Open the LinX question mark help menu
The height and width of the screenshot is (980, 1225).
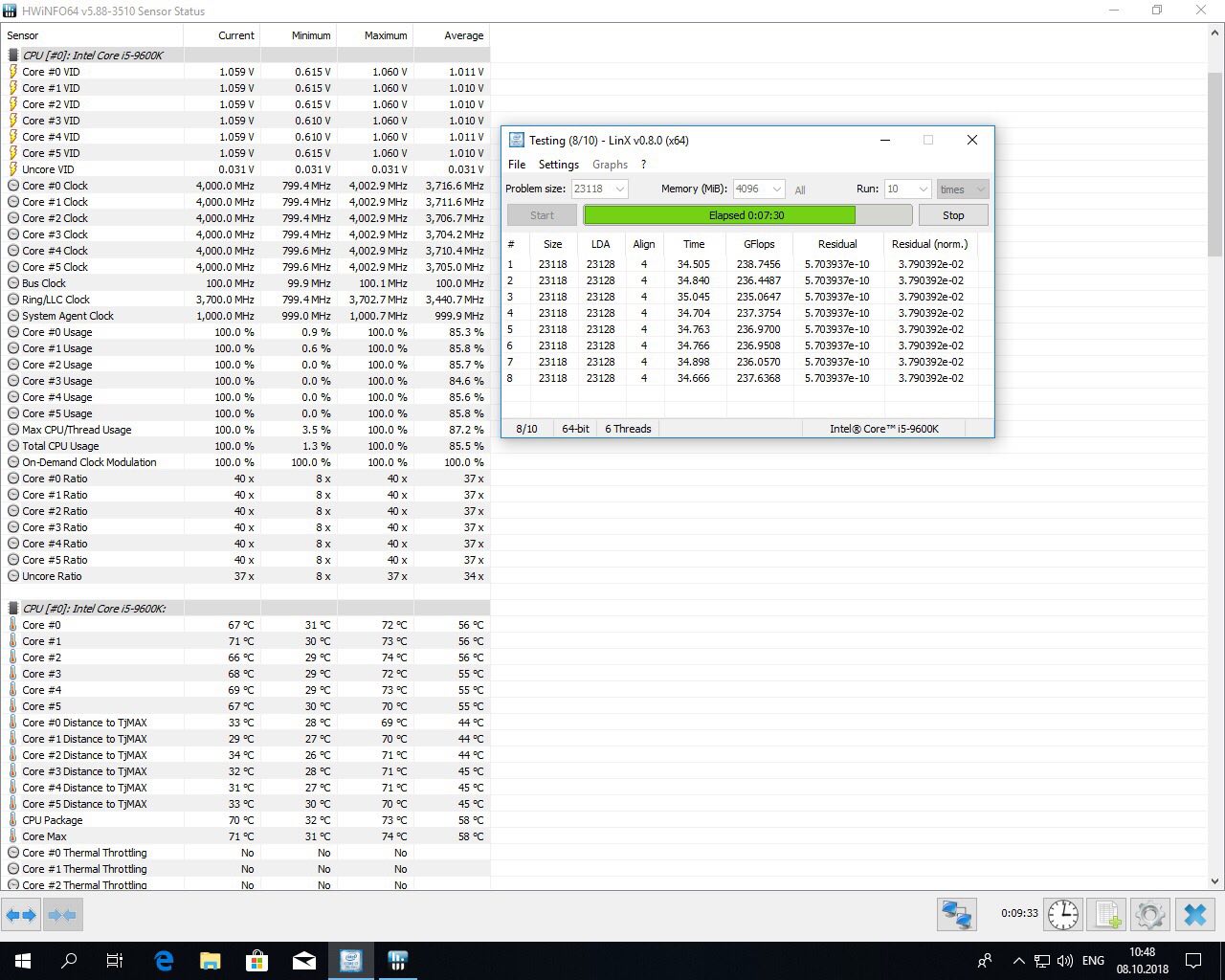[643, 165]
